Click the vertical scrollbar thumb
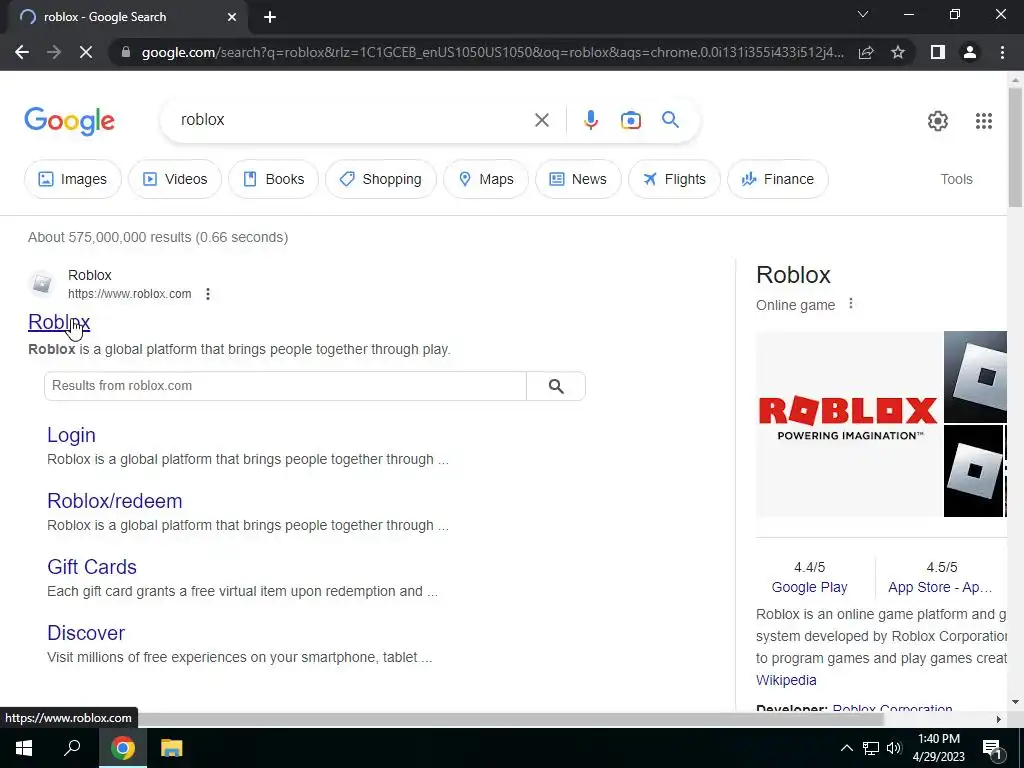Viewport: 1024px width, 768px height. click(1015, 147)
